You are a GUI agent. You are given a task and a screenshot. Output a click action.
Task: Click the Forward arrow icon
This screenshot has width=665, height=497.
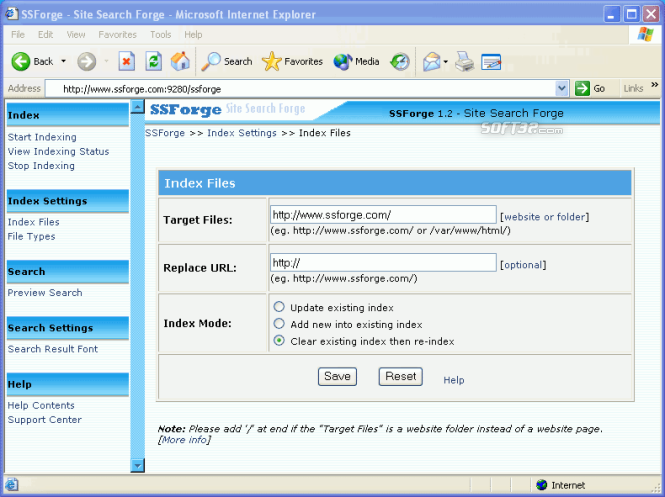click(x=87, y=61)
